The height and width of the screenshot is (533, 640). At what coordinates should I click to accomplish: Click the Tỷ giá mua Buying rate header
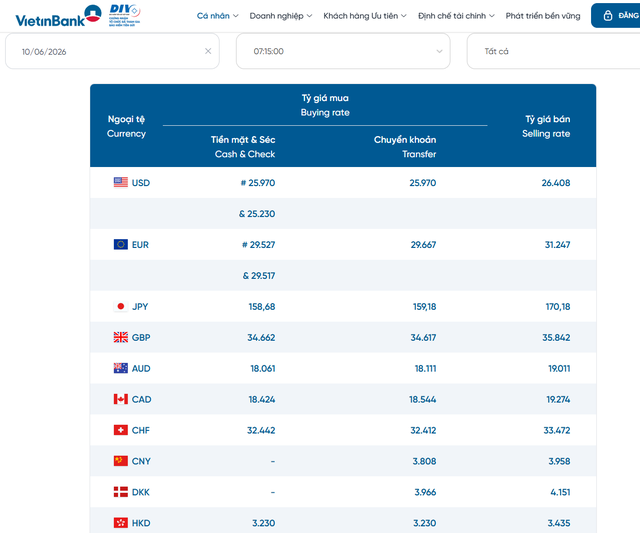coord(325,105)
